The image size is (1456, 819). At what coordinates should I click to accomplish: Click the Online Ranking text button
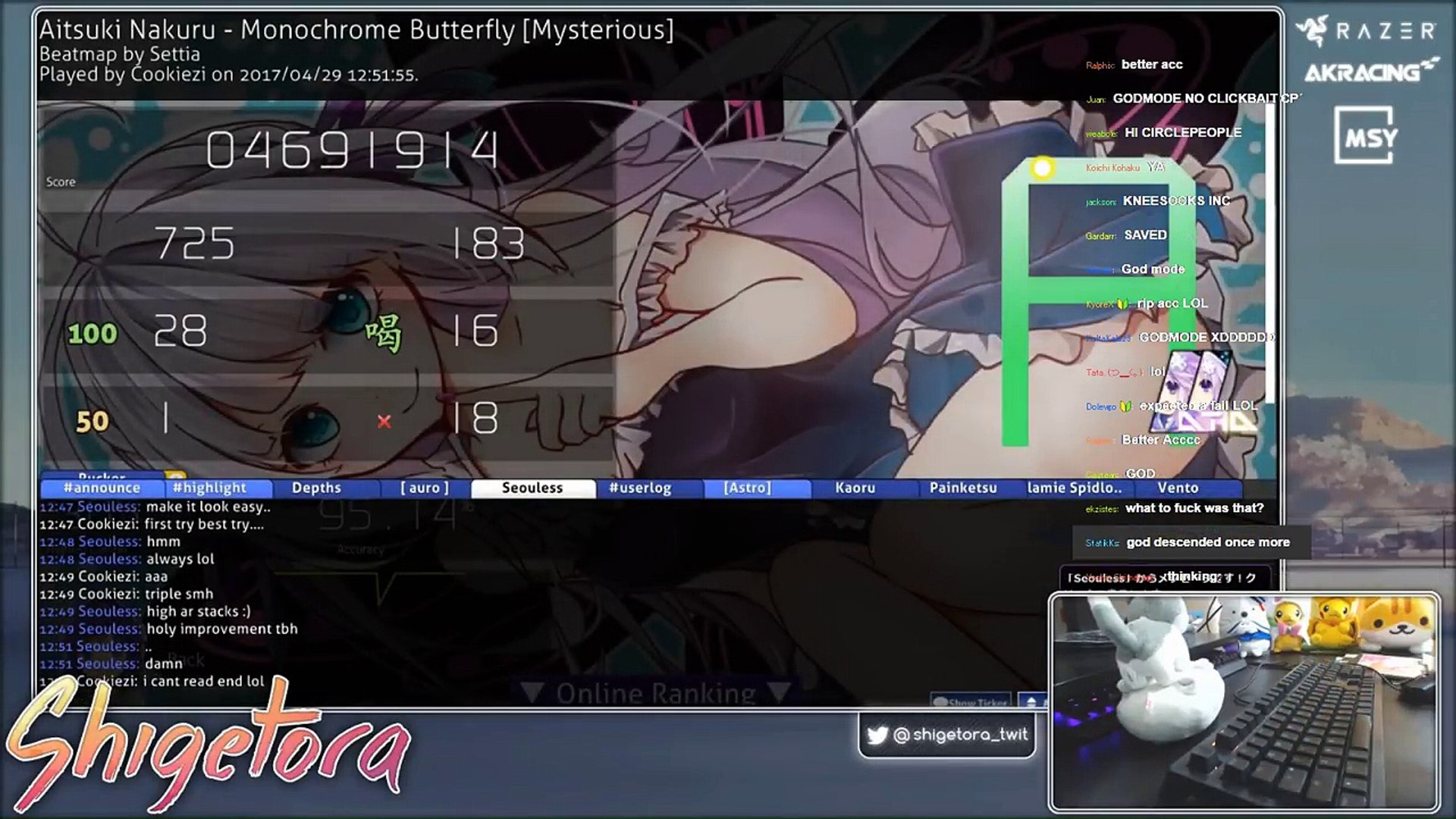click(x=656, y=693)
